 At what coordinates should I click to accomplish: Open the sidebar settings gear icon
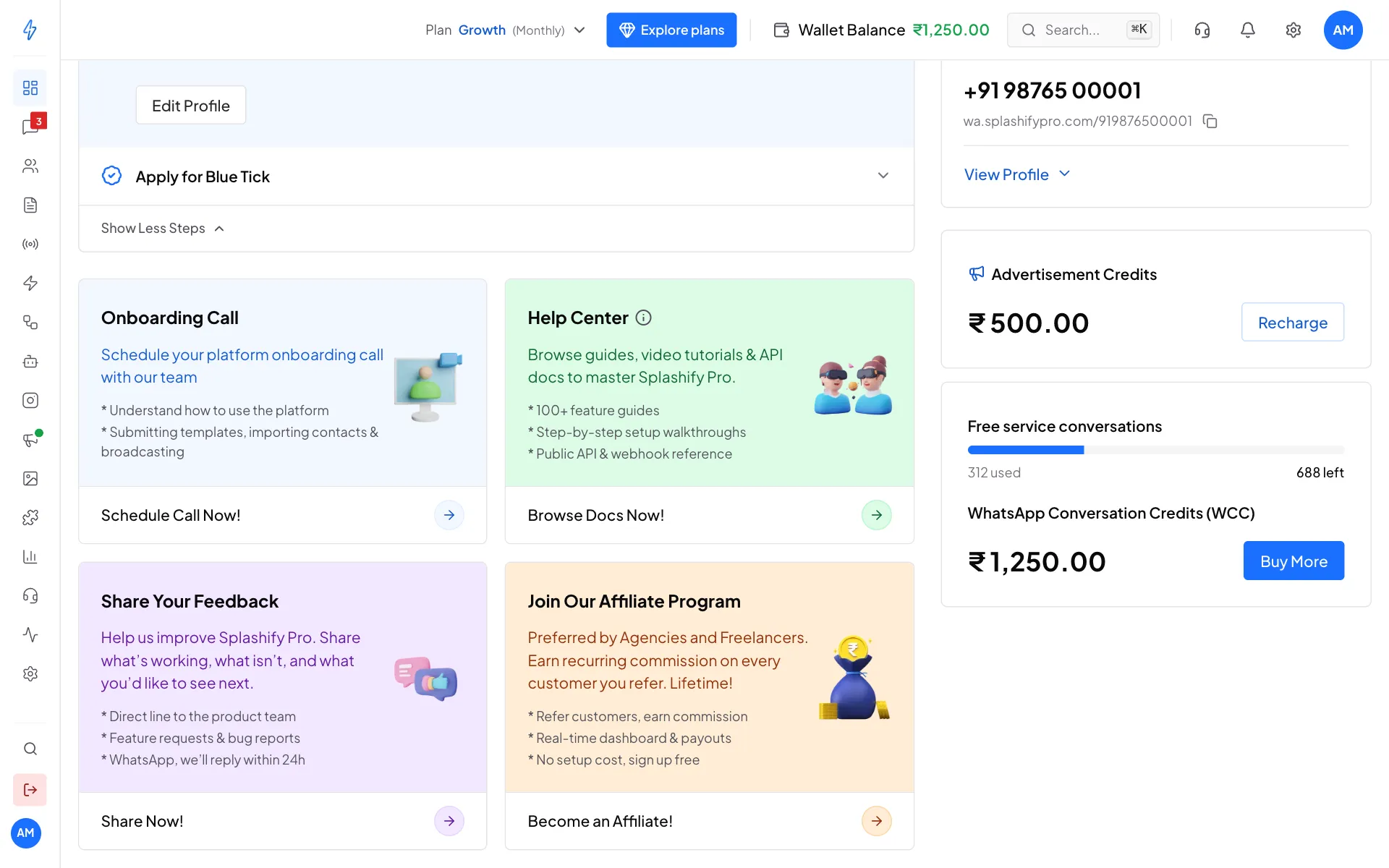point(30,673)
